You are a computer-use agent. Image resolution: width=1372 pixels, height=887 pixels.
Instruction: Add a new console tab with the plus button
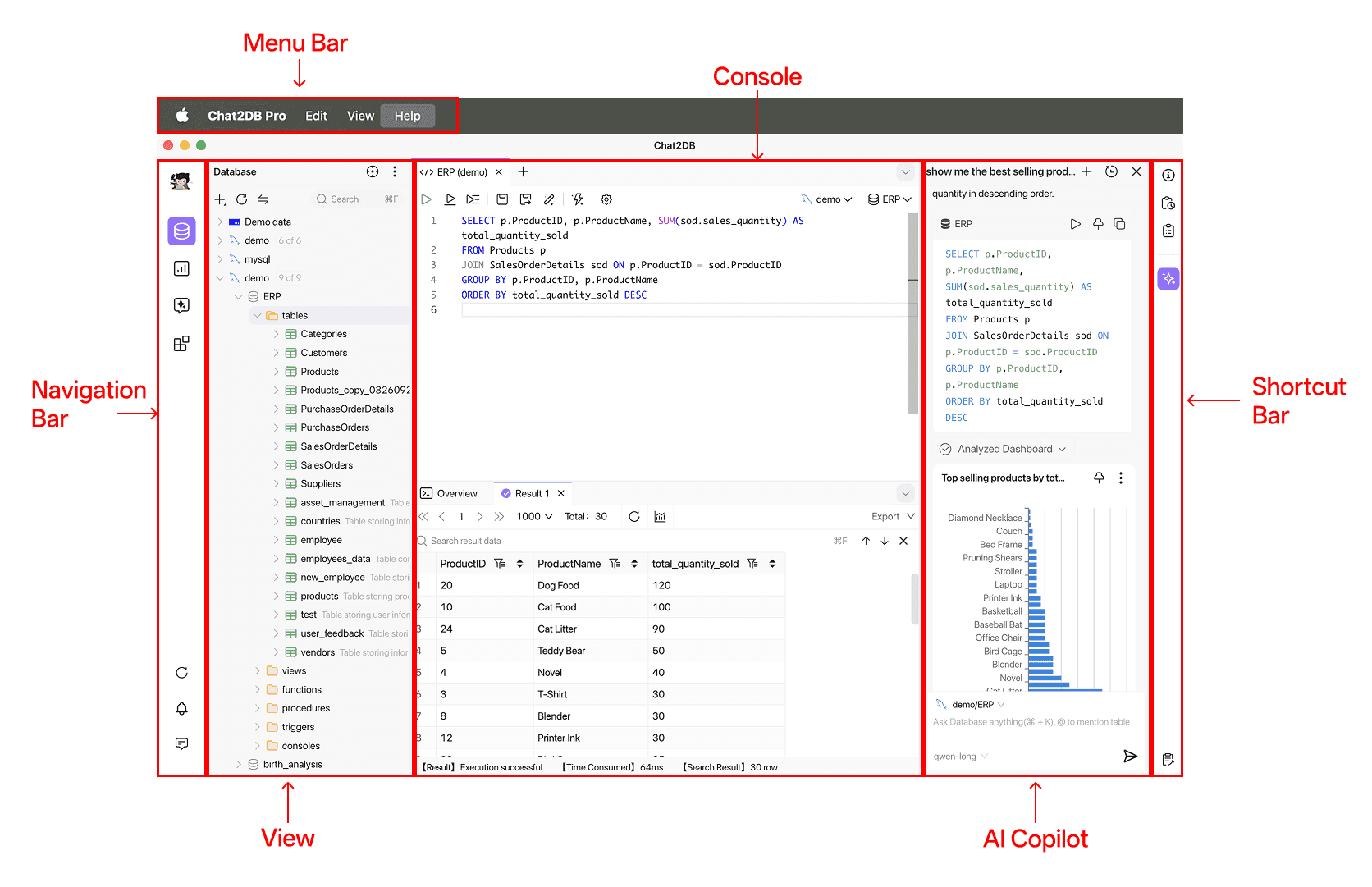click(x=524, y=171)
